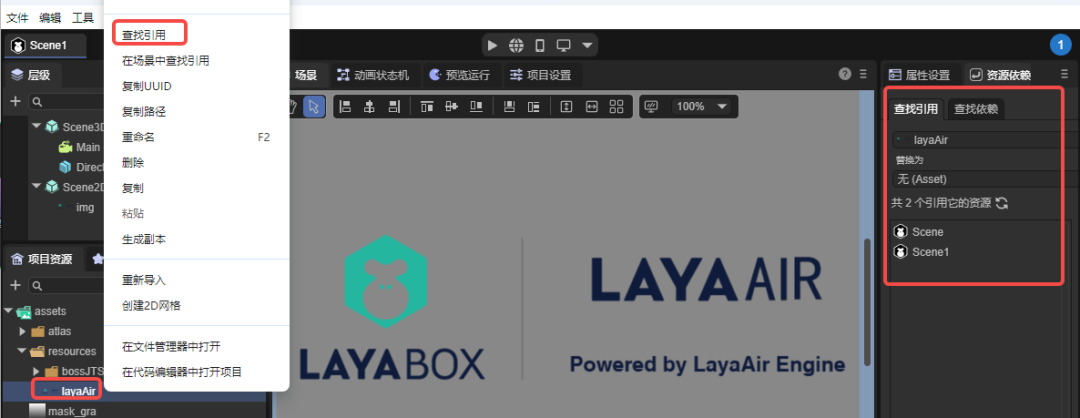The height and width of the screenshot is (418, 1080).
Task: Click the align horizontal center icon
Action: tap(370, 107)
